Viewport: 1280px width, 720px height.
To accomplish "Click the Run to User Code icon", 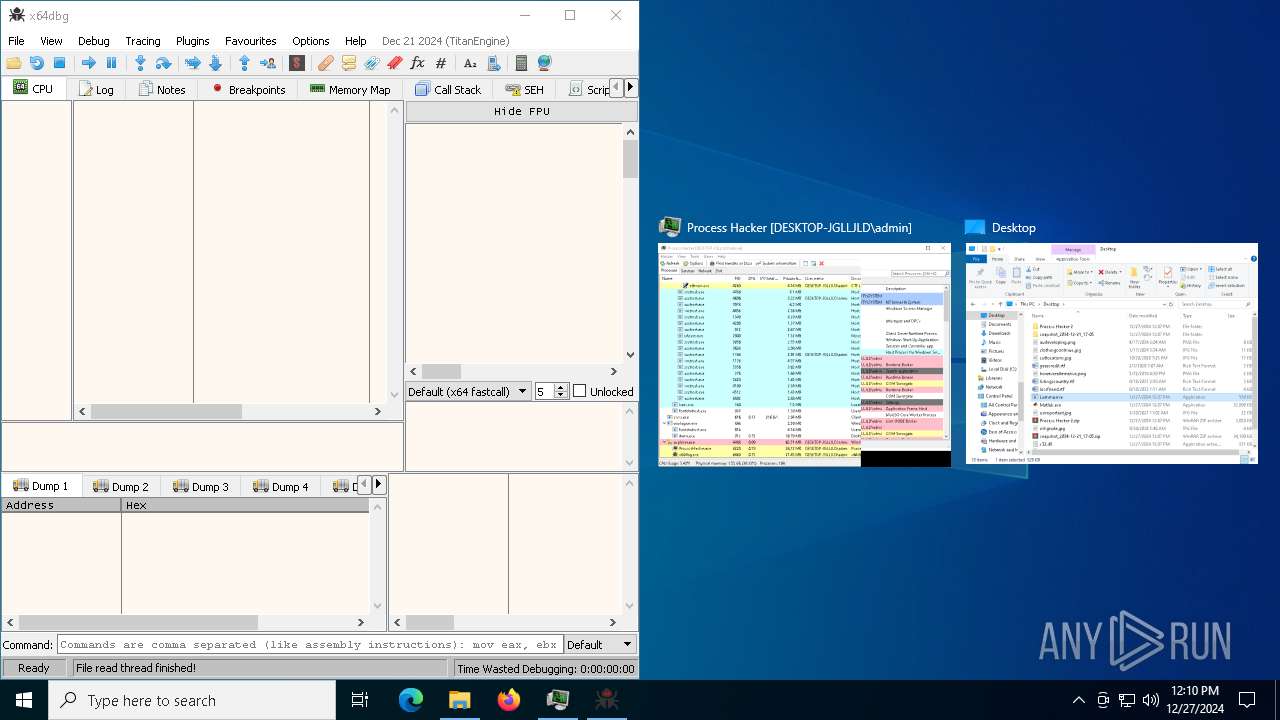I will 268,63.
